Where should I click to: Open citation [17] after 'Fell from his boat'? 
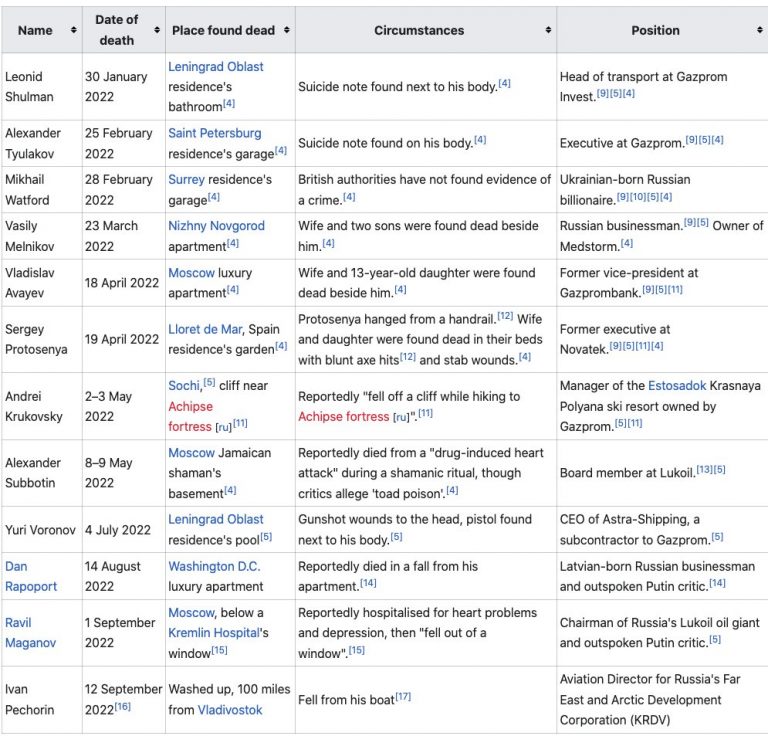[x=403, y=697]
